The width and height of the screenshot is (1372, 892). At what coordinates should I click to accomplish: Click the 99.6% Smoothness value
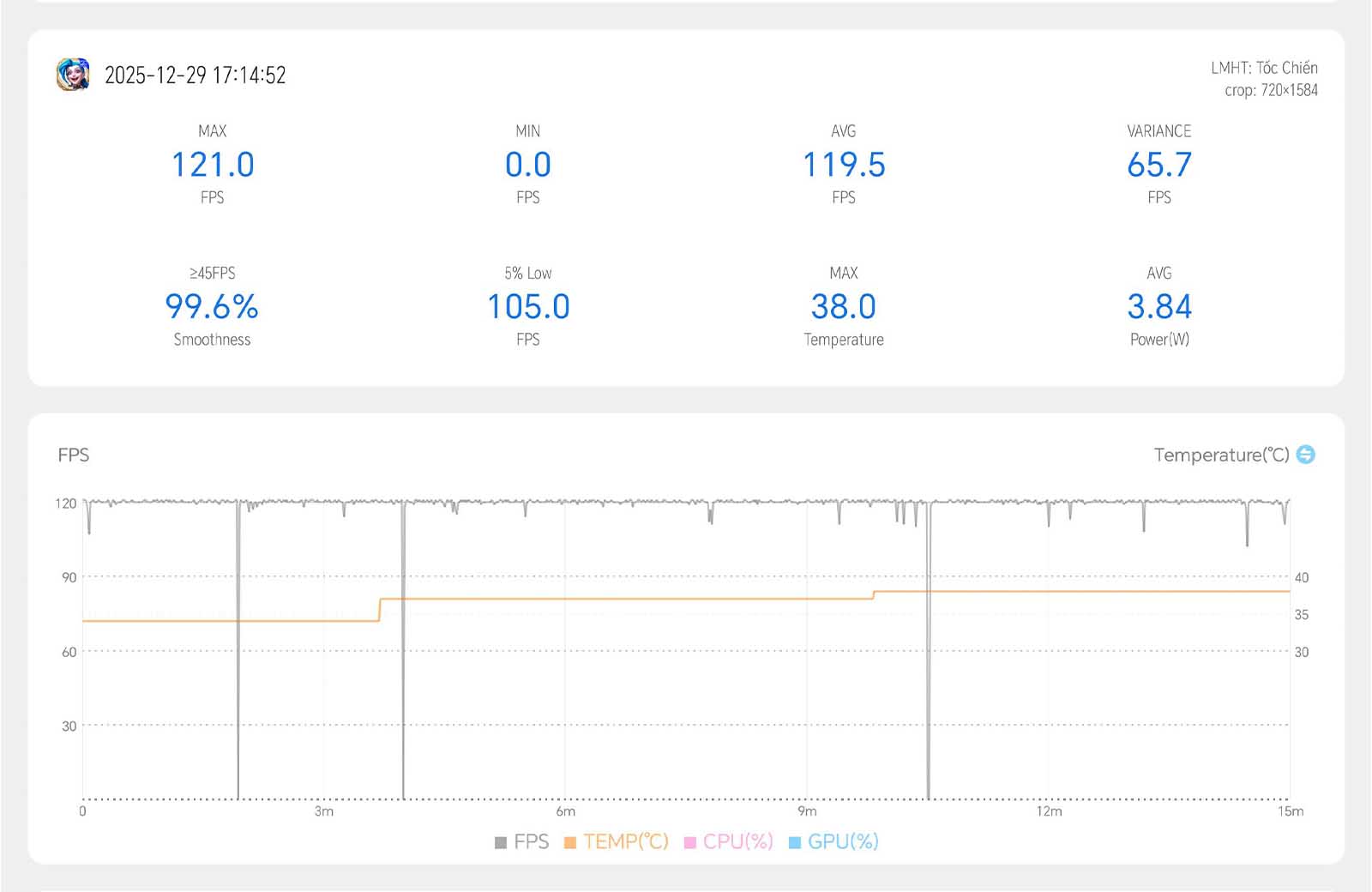[212, 306]
